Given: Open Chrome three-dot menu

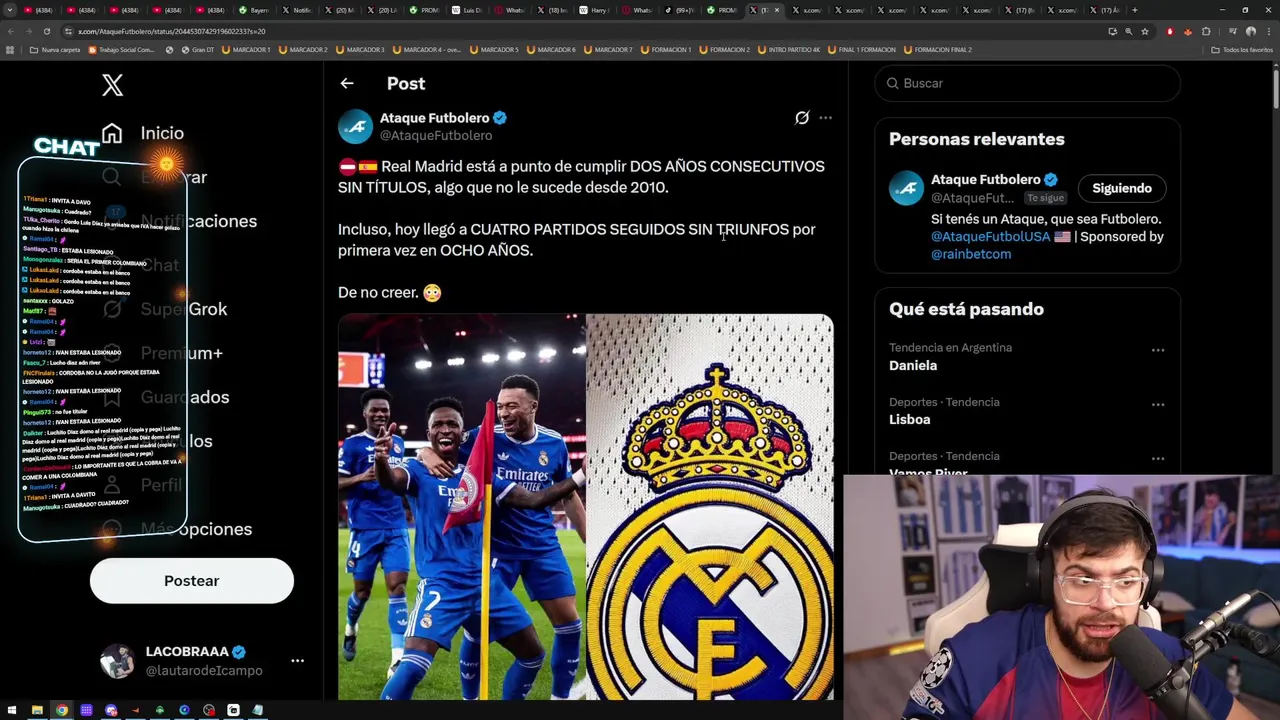Looking at the screenshot, I should (1269, 31).
